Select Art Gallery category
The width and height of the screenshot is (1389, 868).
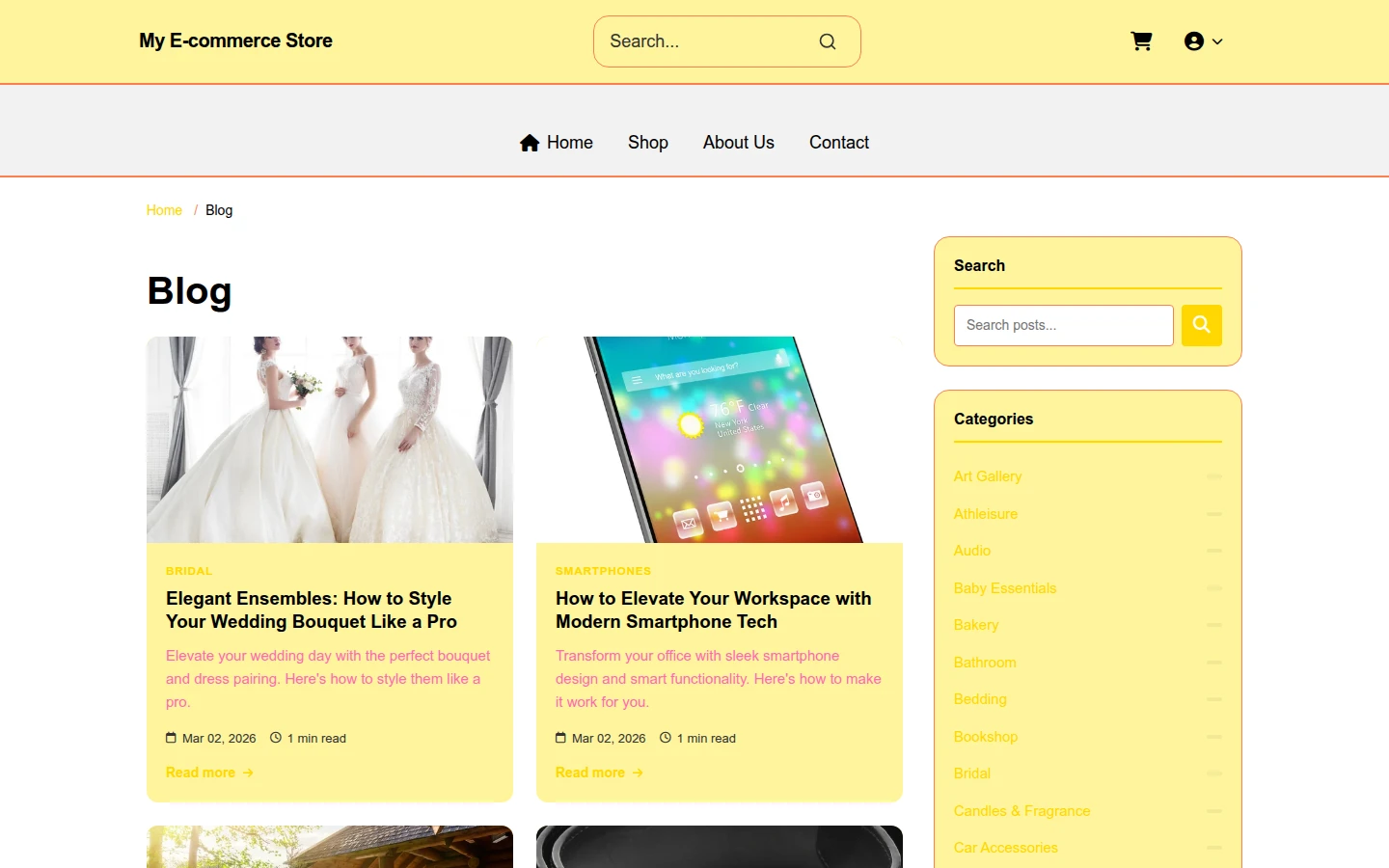988,476
